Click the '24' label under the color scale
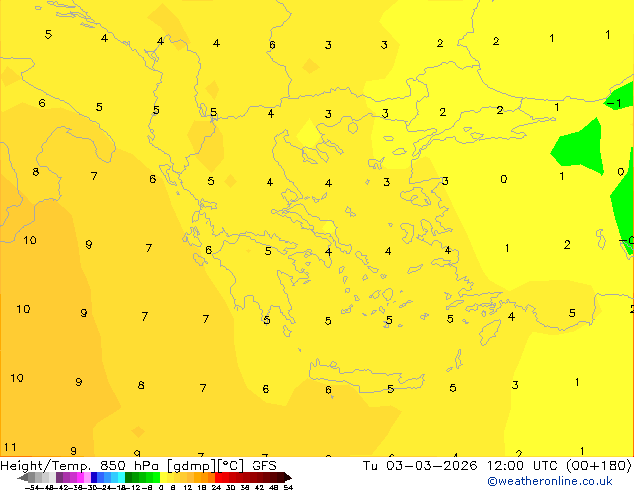 click(216, 487)
